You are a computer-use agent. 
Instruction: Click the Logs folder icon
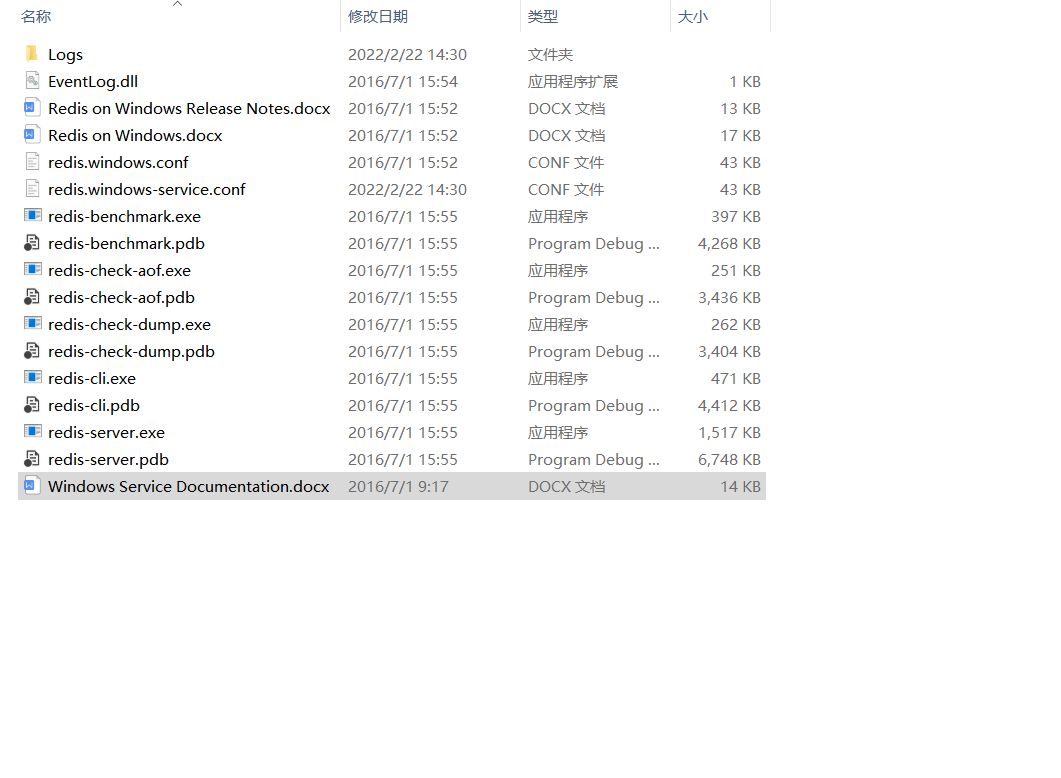point(32,53)
